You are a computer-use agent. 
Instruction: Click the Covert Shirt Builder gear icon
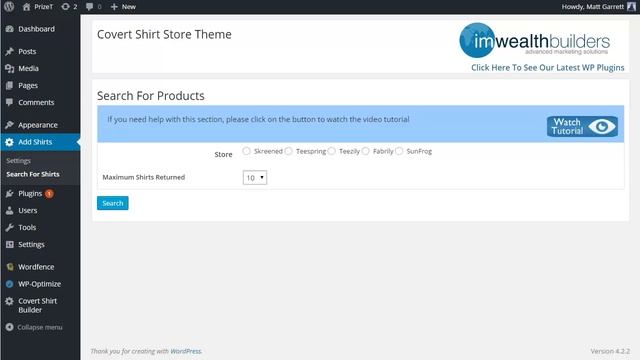[x=10, y=301]
